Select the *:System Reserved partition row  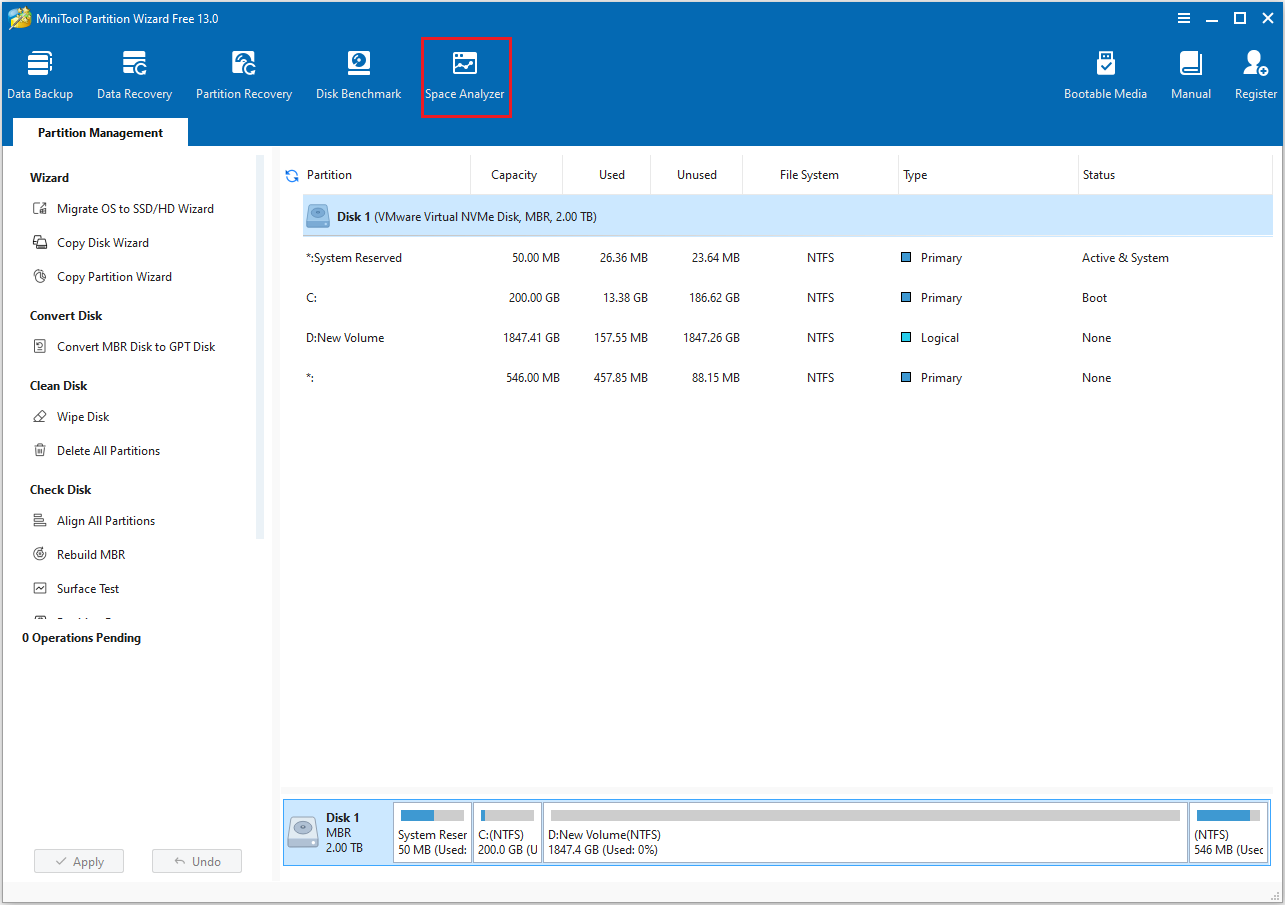coord(788,258)
